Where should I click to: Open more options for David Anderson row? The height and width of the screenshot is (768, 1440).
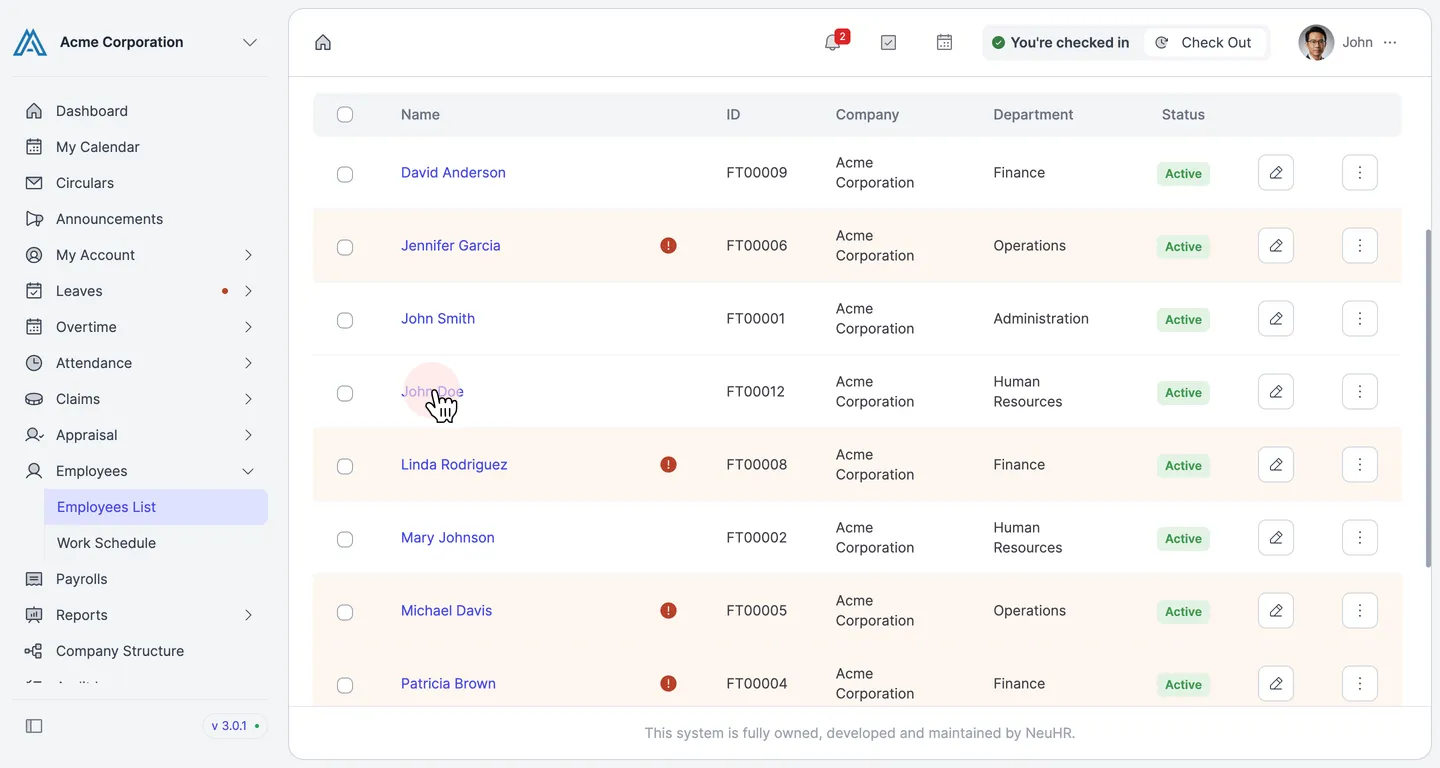click(1360, 172)
